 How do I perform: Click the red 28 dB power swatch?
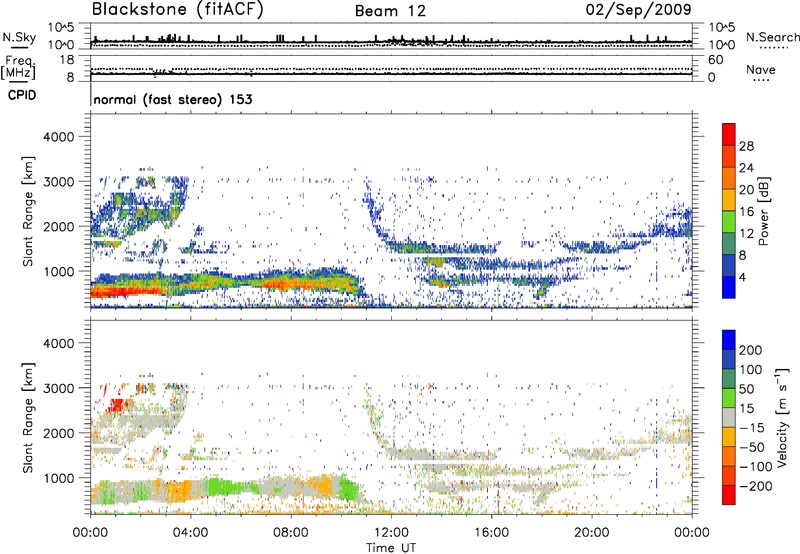(729, 134)
